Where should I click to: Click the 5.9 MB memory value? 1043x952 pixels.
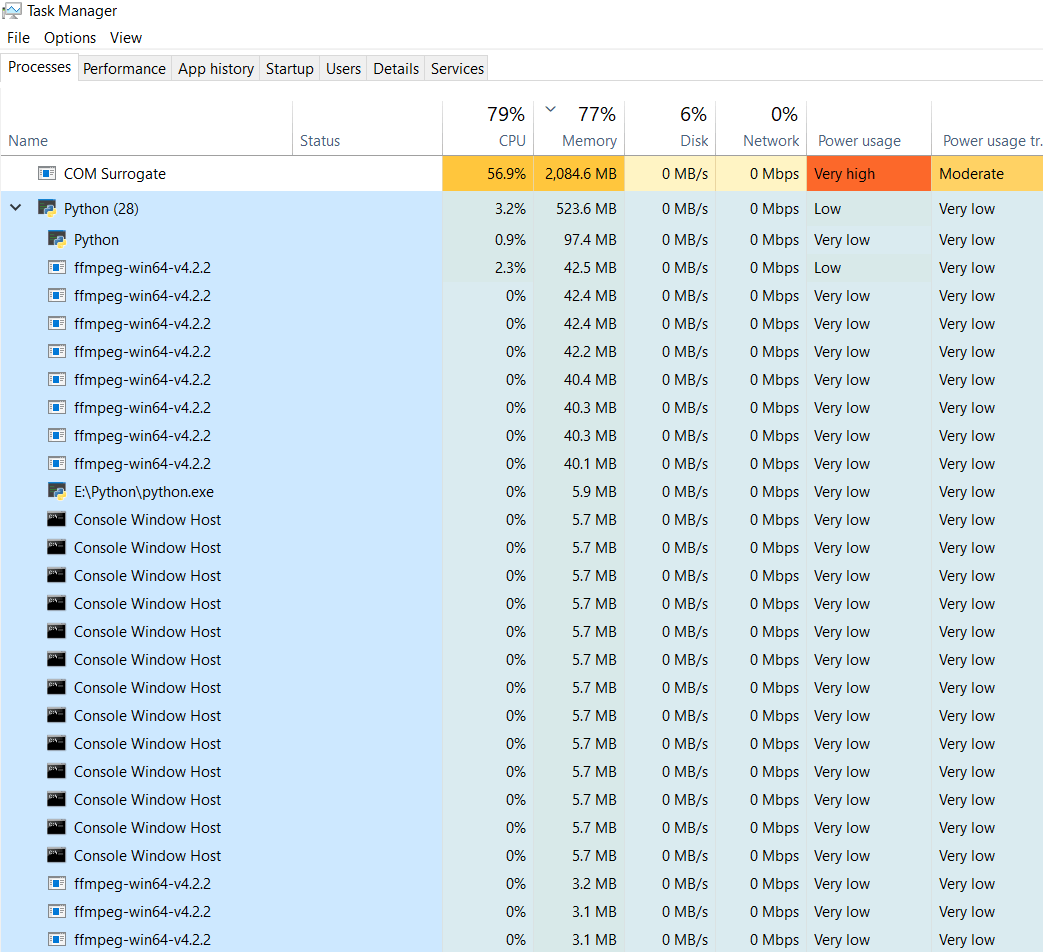pos(594,492)
